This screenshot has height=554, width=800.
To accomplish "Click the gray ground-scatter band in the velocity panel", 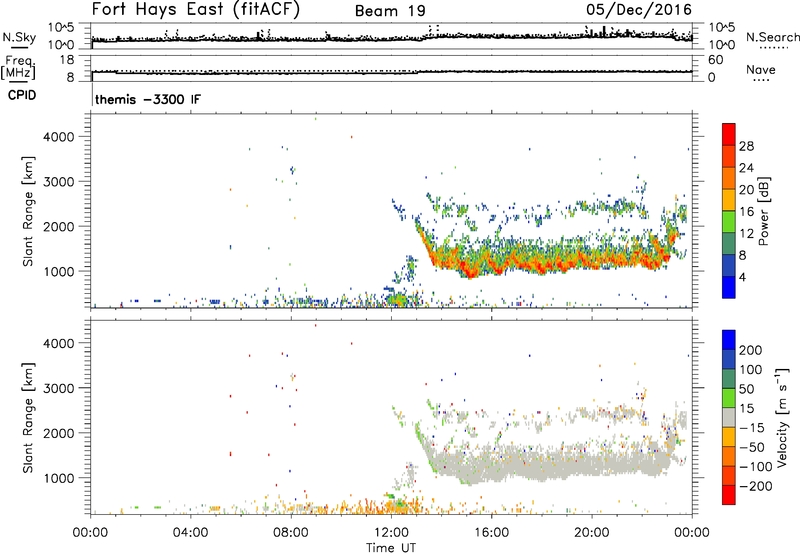I will point(551,463).
